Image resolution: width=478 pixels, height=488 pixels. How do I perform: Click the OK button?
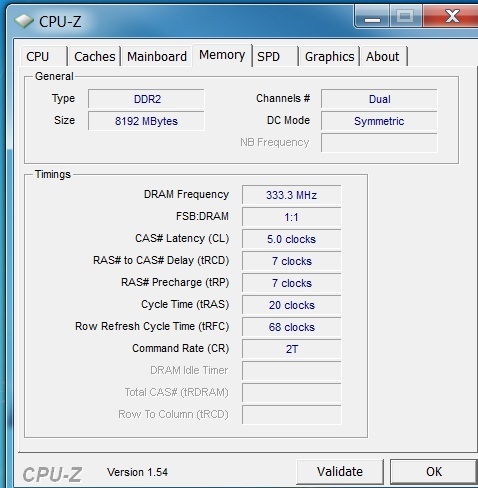tap(434, 471)
